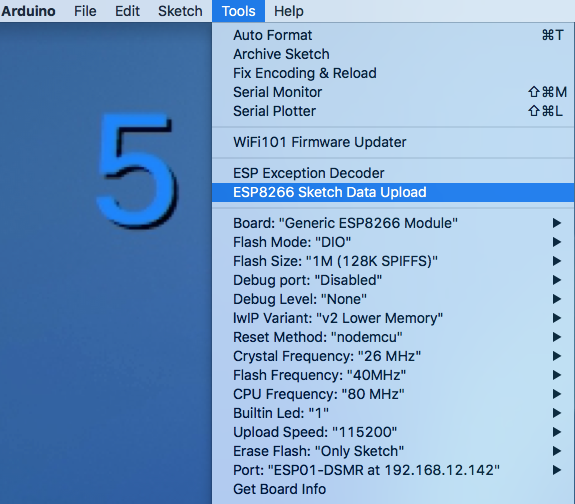Screen dimensions: 575x504
Task: Select Archive Sketch
Action: 393,54
